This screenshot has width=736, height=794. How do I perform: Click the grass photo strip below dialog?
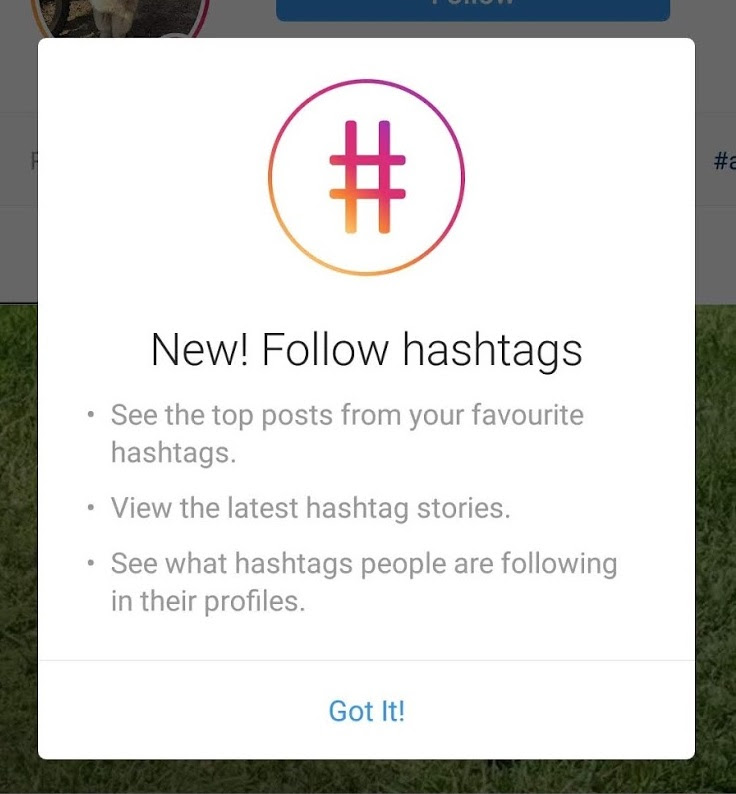click(367, 777)
